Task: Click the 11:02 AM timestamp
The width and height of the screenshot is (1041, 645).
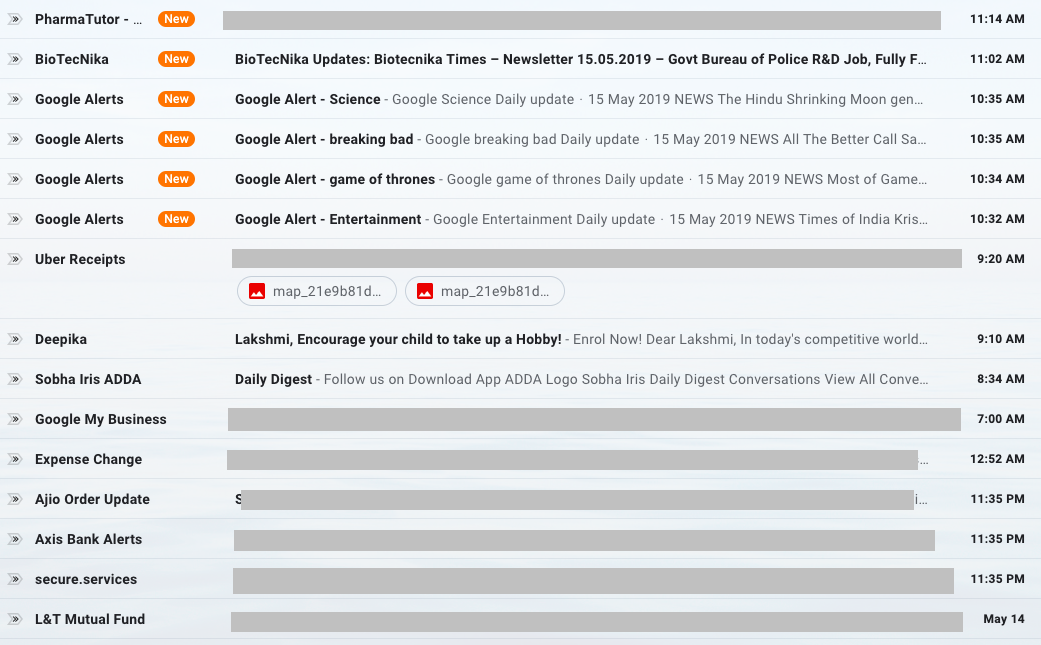Action: (997, 59)
